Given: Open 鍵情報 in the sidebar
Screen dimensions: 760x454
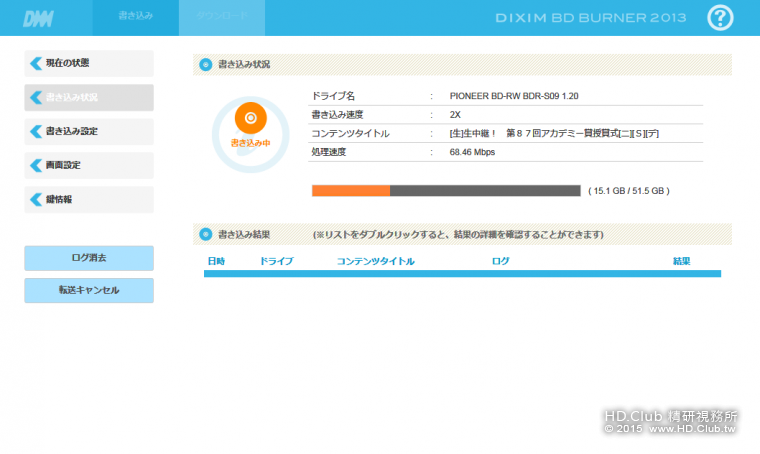Looking at the screenshot, I should [x=89, y=199].
